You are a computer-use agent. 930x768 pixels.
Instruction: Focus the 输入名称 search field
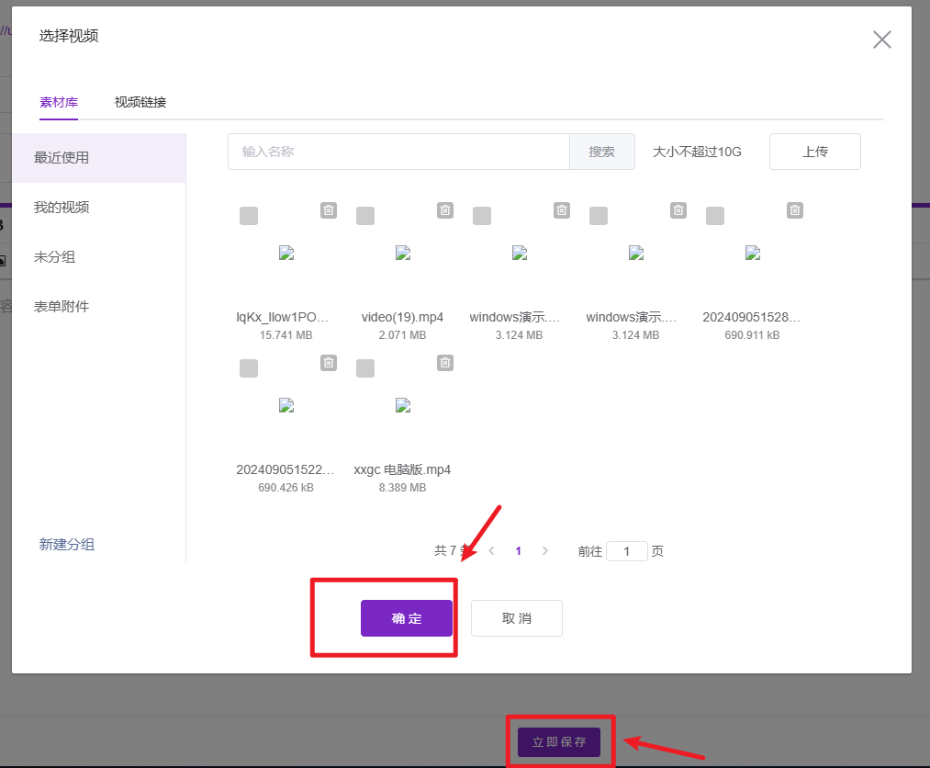pos(399,152)
